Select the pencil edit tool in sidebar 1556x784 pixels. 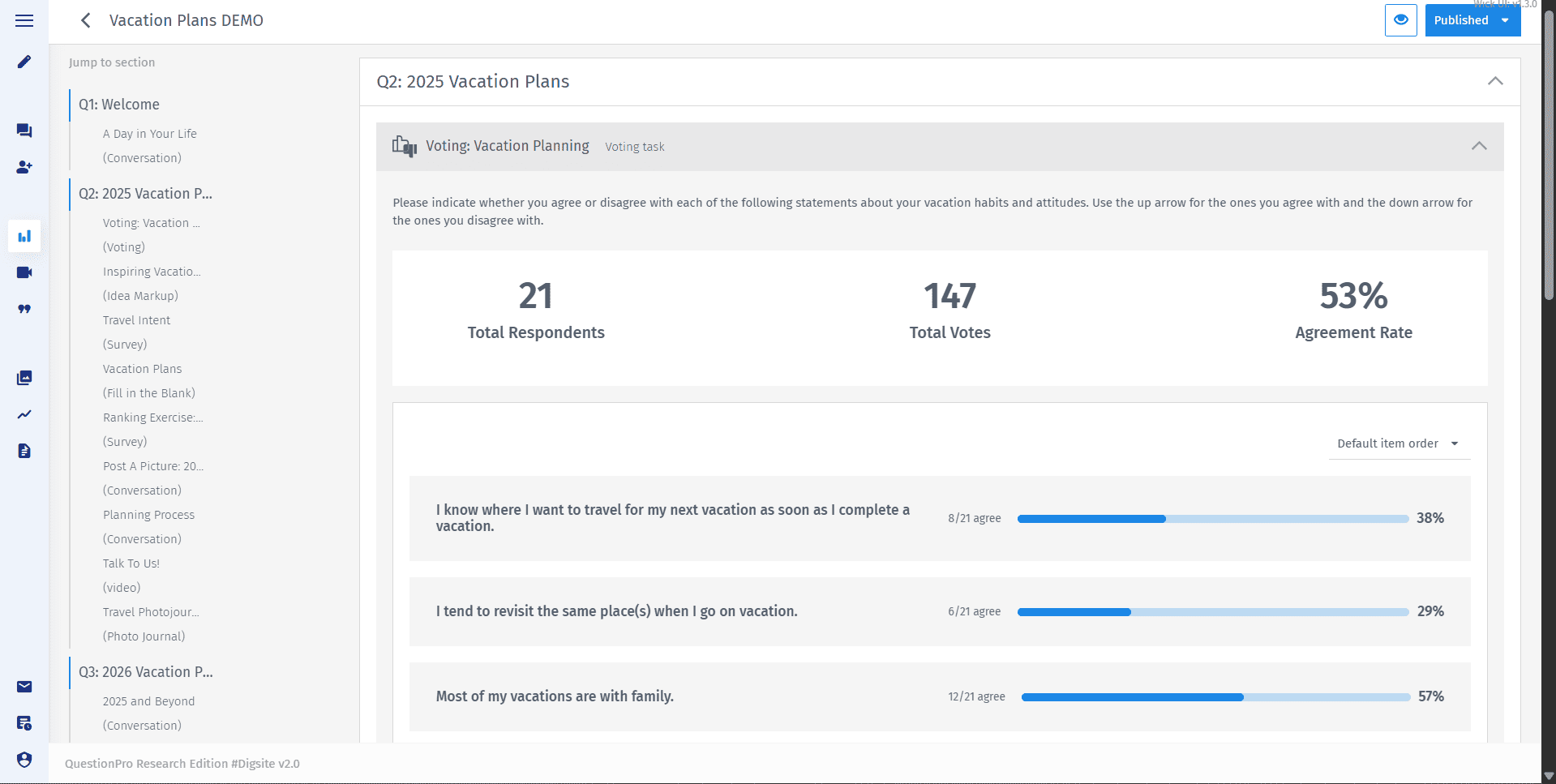24,62
